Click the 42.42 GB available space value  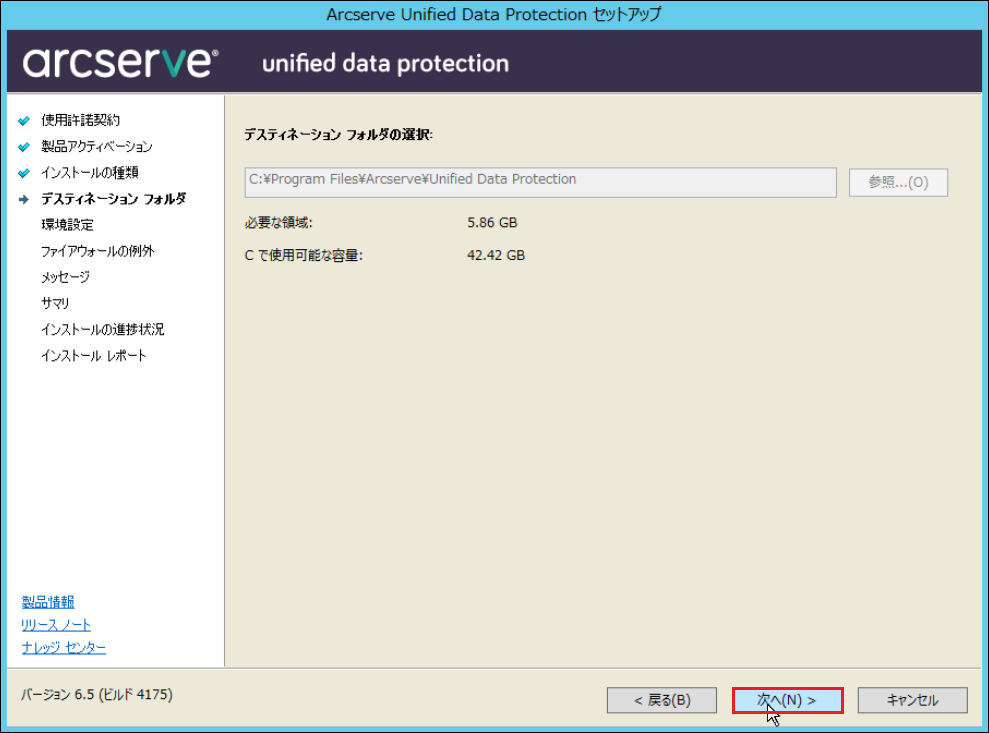[x=496, y=255]
